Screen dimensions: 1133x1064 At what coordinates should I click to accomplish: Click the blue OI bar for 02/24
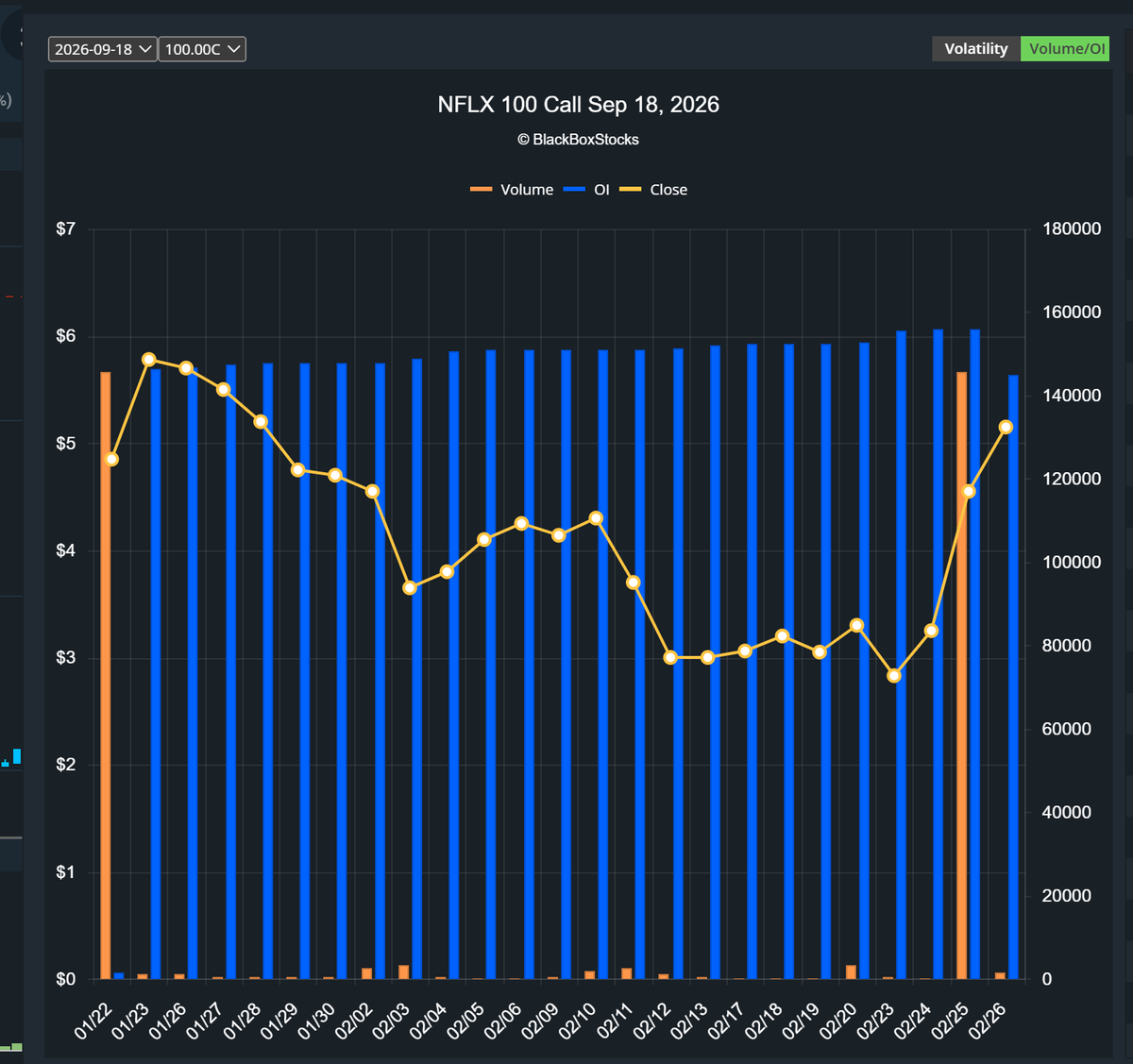(939, 654)
